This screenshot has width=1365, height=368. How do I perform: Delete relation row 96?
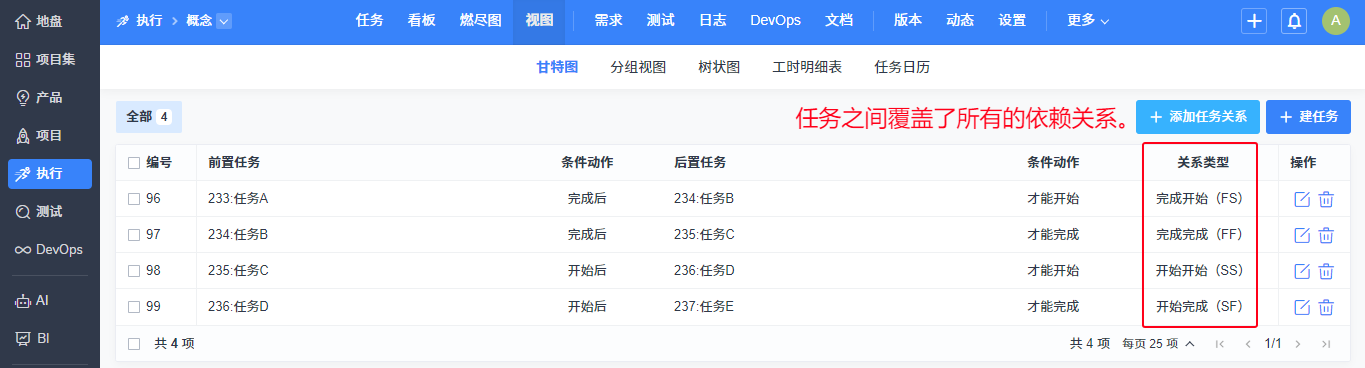[x=1326, y=199]
